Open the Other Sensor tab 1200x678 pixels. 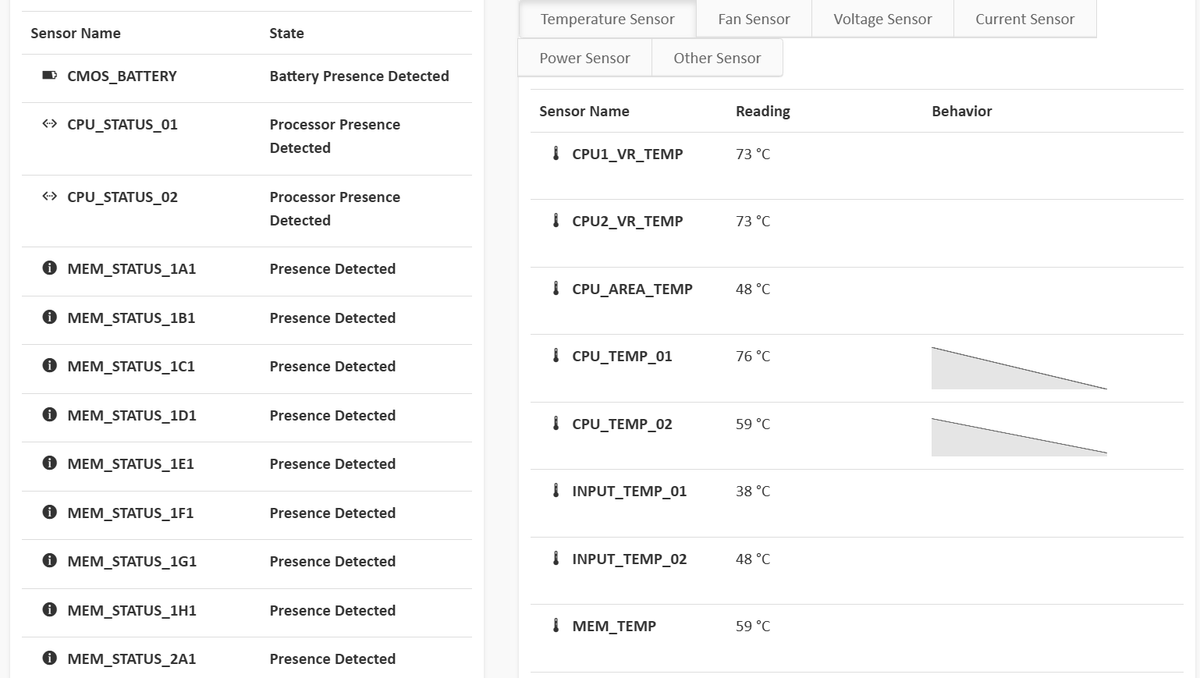(717, 58)
